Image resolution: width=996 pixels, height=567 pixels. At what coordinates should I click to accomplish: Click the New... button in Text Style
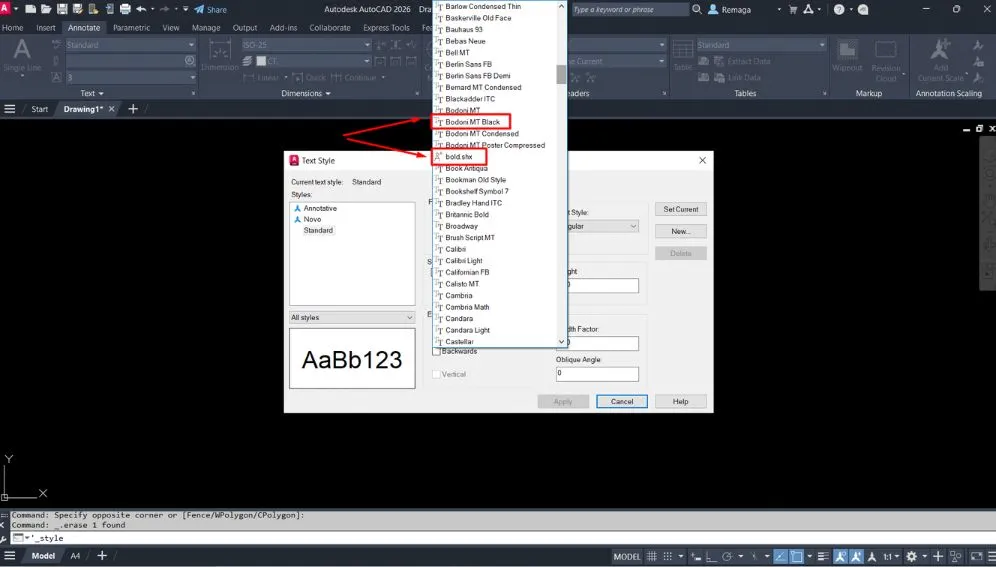(680, 231)
